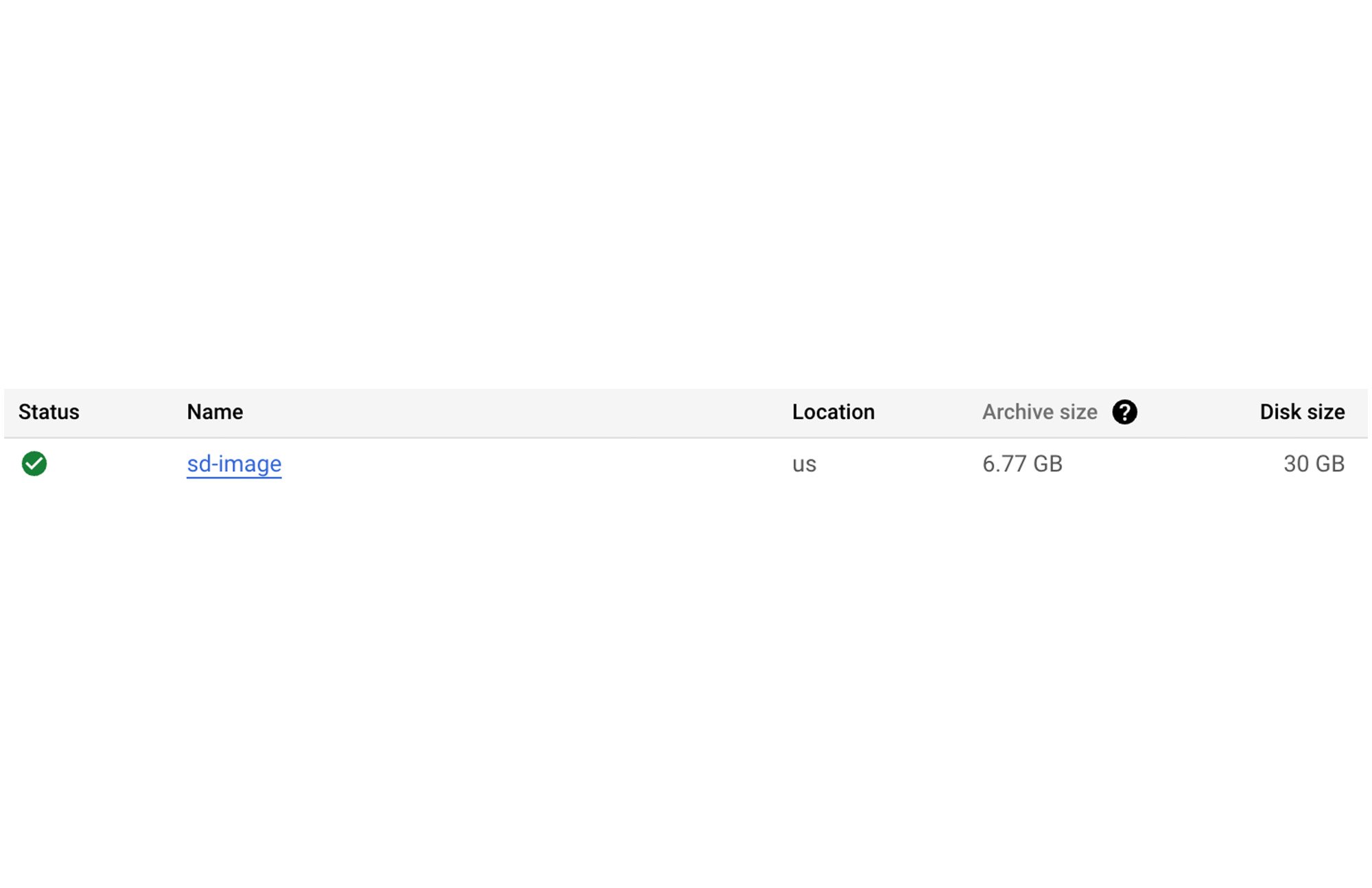The image size is (1372, 888).
Task: Sort by the Disk size column header
Action: point(1301,412)
